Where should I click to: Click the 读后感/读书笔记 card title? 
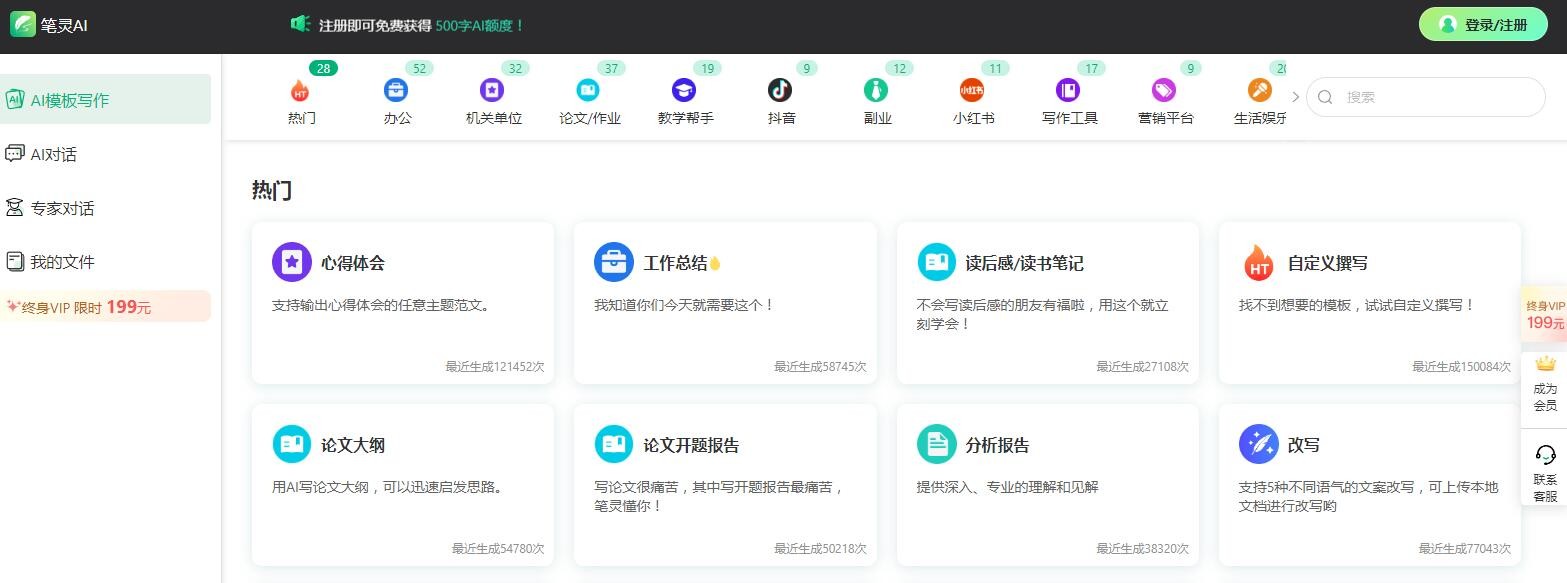tap(1024, 263)
